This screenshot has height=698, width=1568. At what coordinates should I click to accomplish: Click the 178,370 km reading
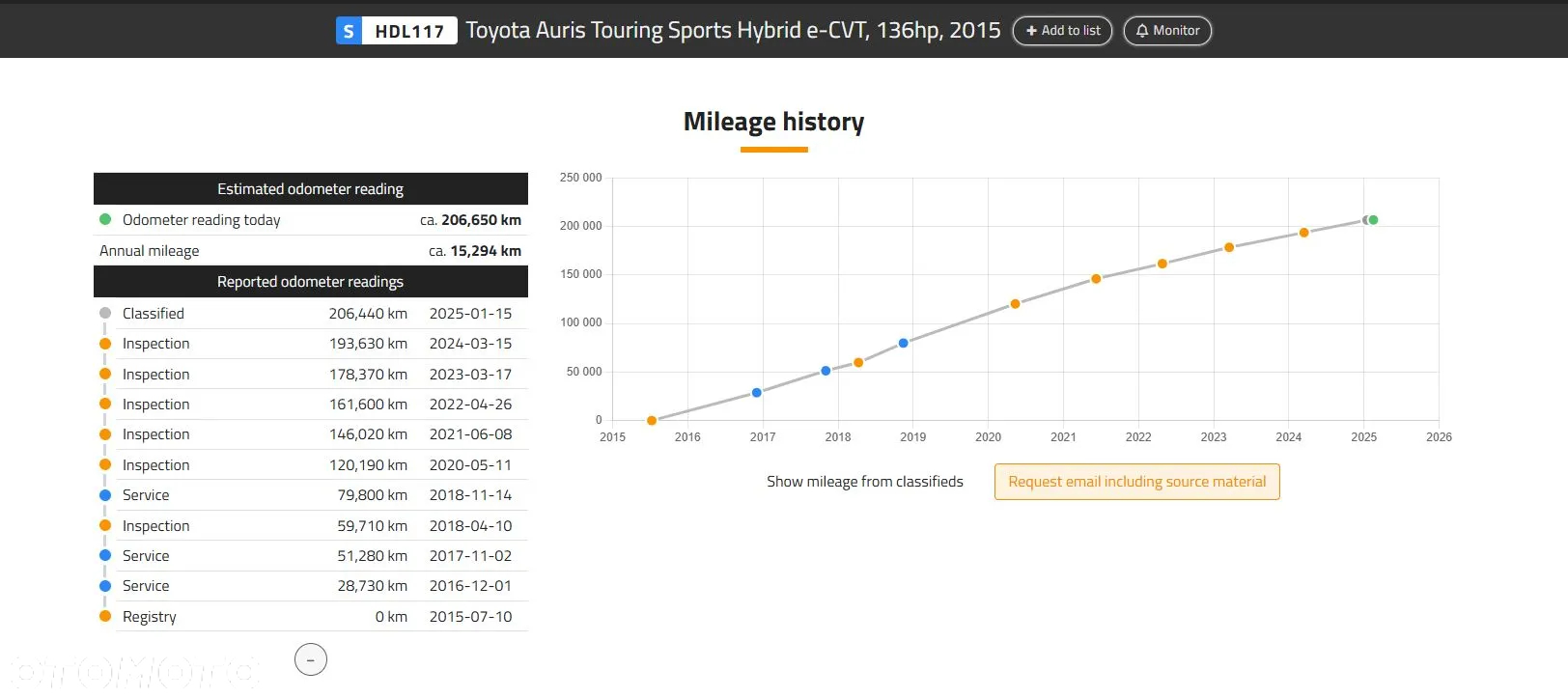pyautogui.click(x=368, y=374)
